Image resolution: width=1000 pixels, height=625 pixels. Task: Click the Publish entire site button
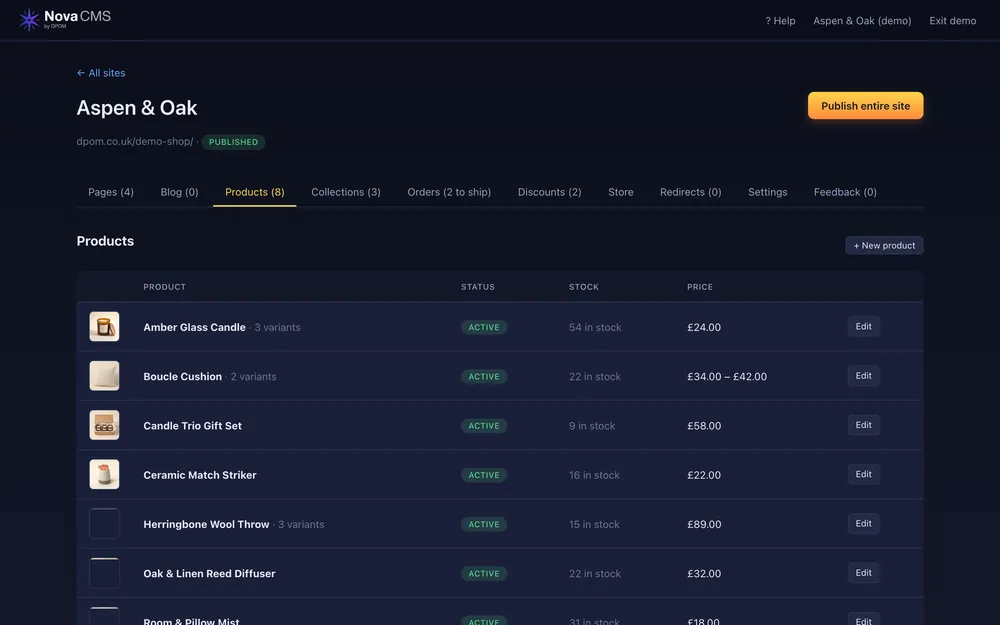865,106
